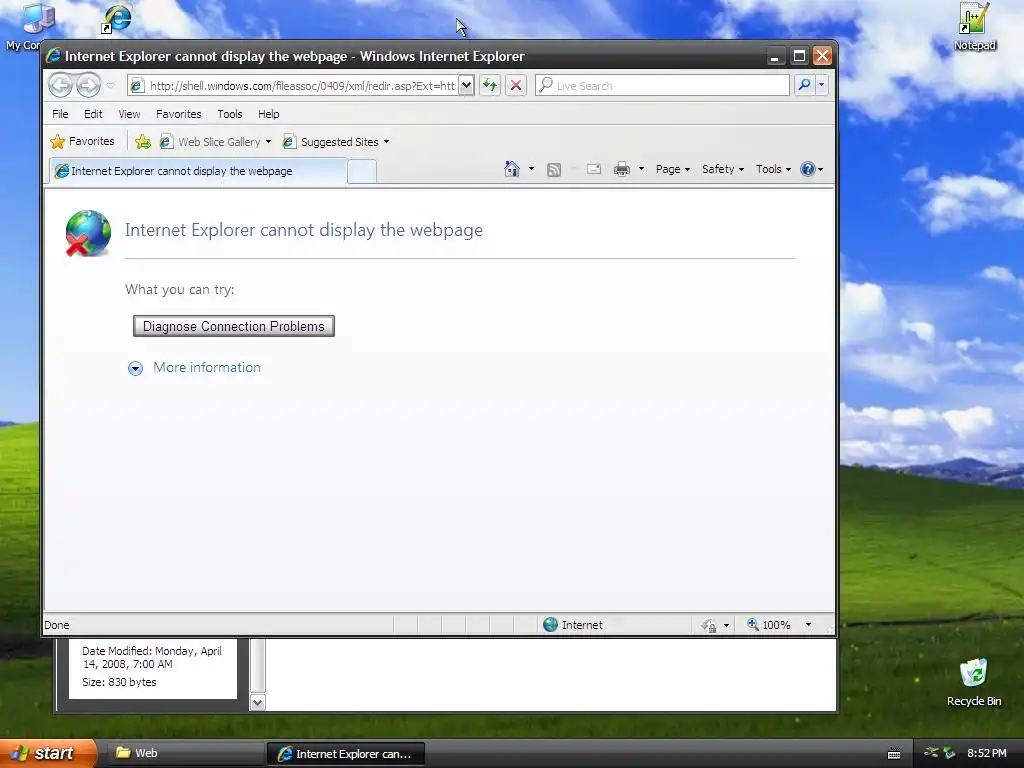
Task: Expand the Suggested Sites dropdown arrow
Action: 387,142
